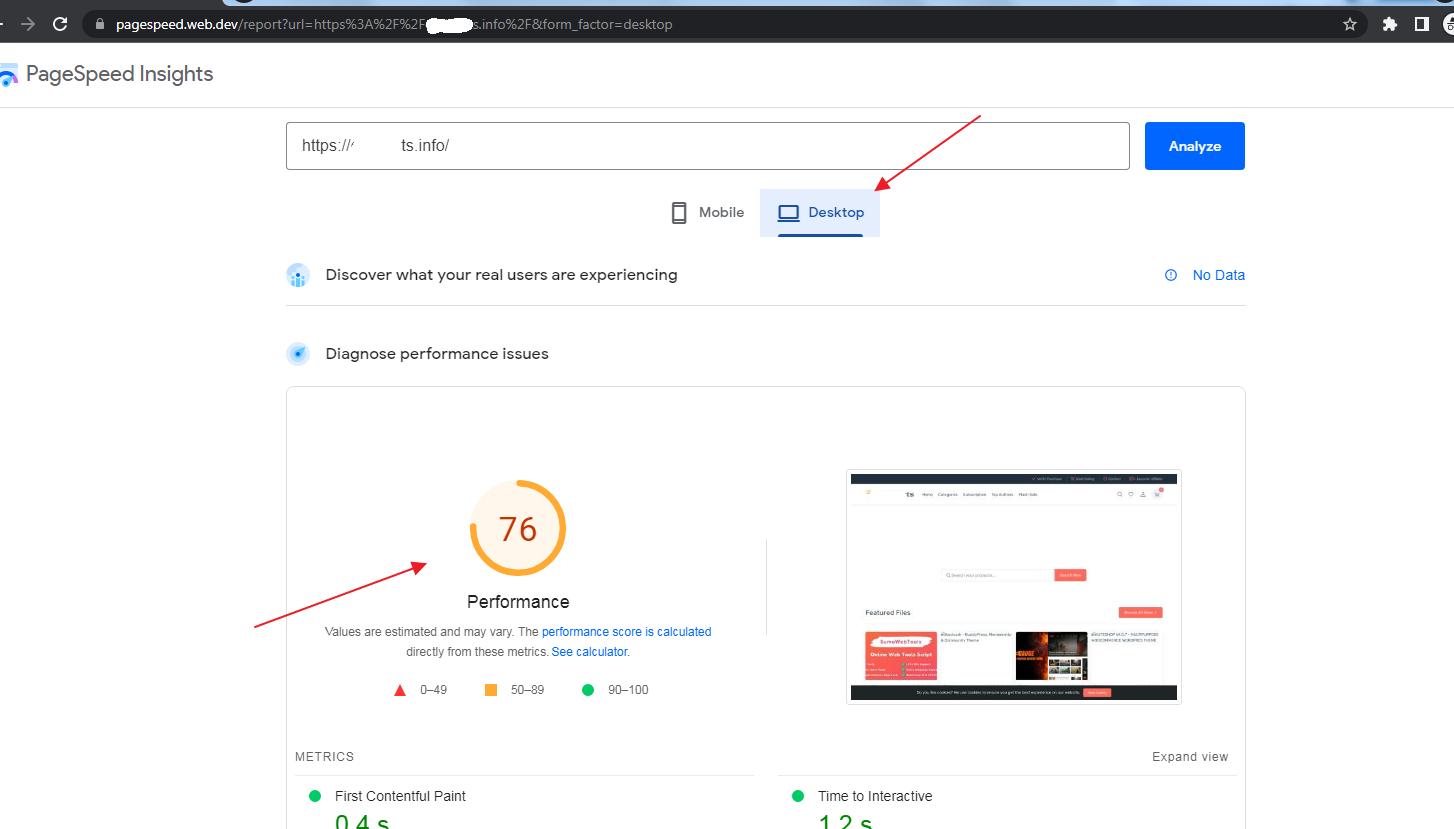Open the Extensions puzzle icon
This screenshot has width=1454, height=829.
(x=1389, y=24)
